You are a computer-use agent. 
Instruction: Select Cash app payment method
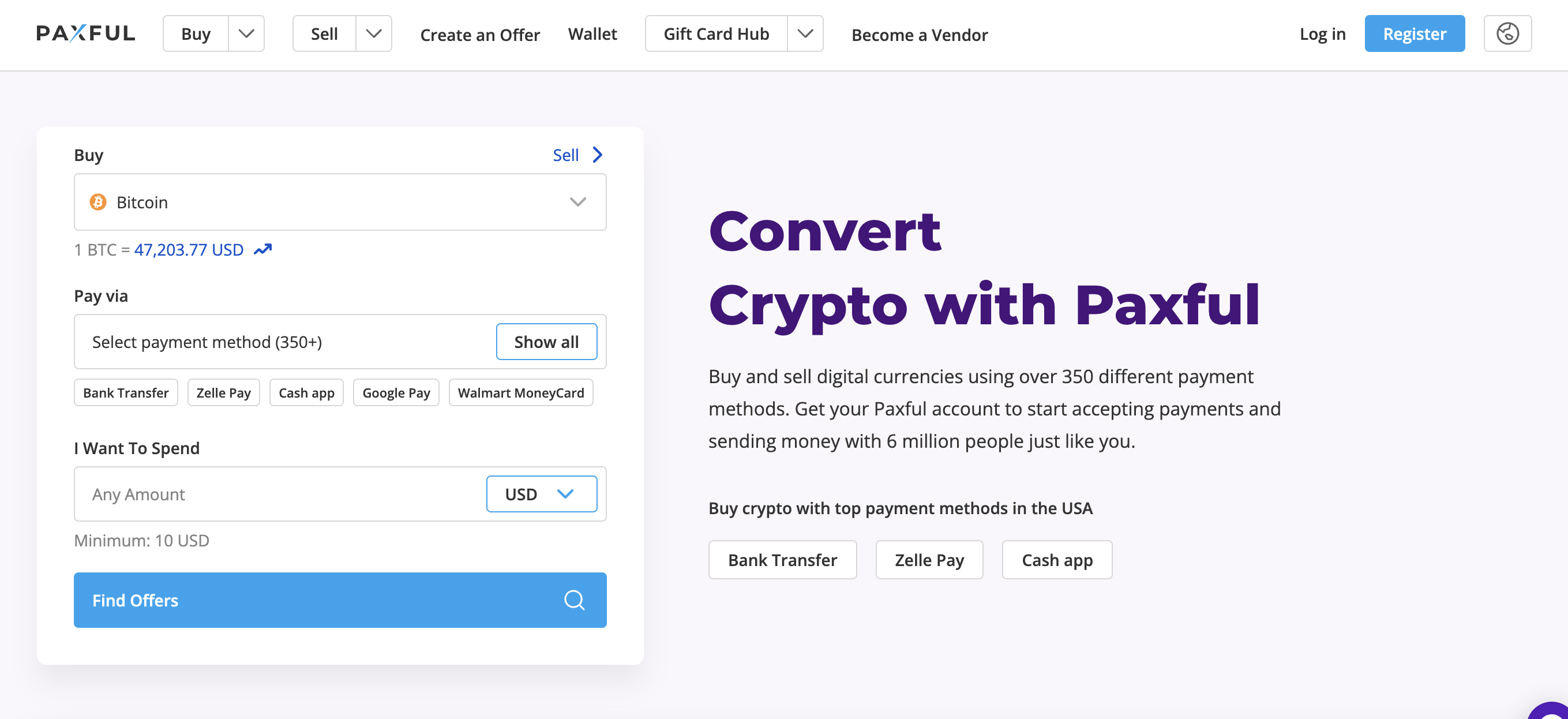click(307, 392)
